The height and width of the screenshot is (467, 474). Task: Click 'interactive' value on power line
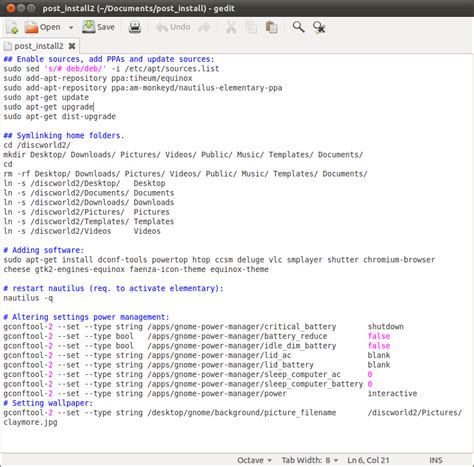(392, 394)
